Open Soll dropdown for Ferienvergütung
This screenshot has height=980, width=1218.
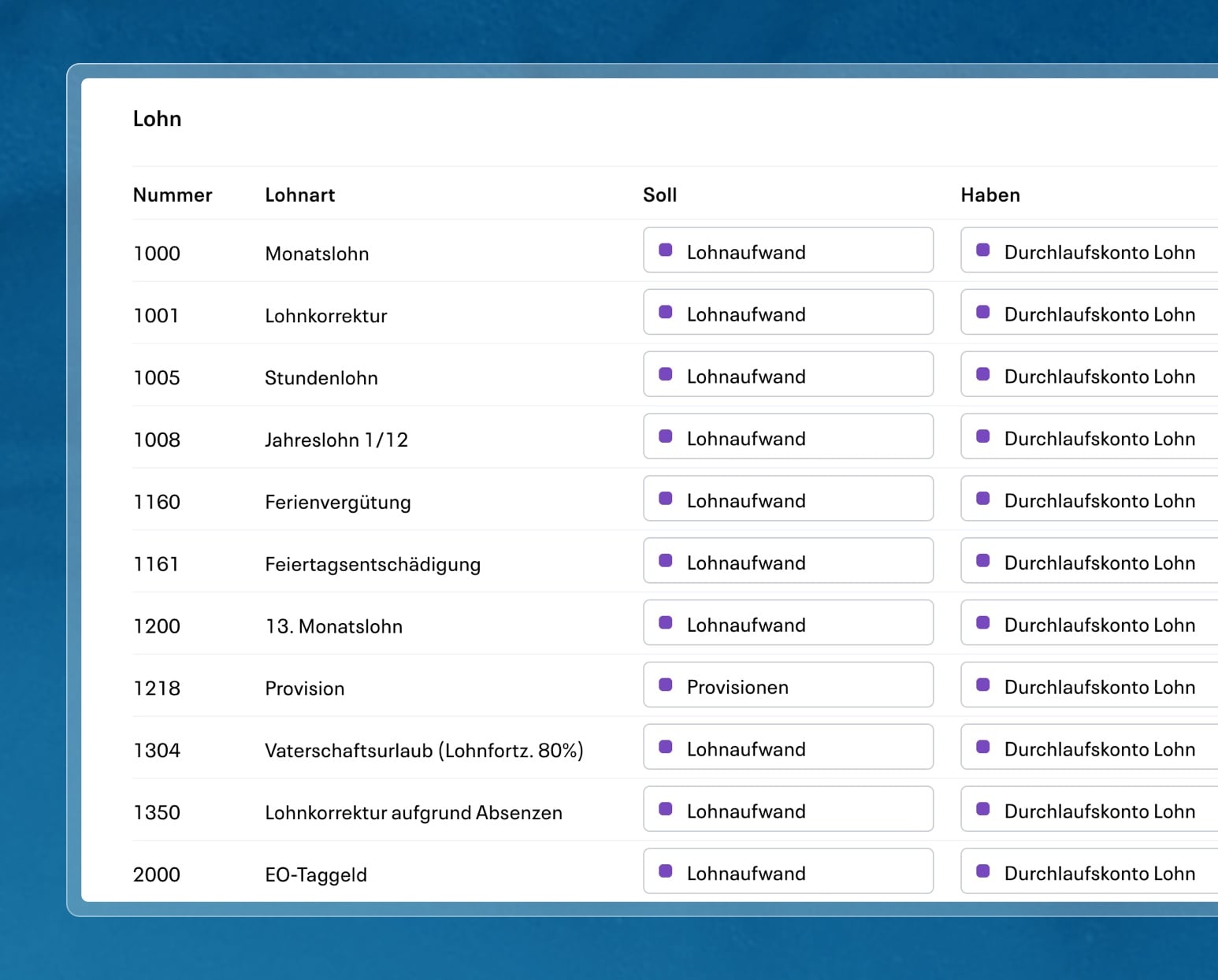click(788, 499)
